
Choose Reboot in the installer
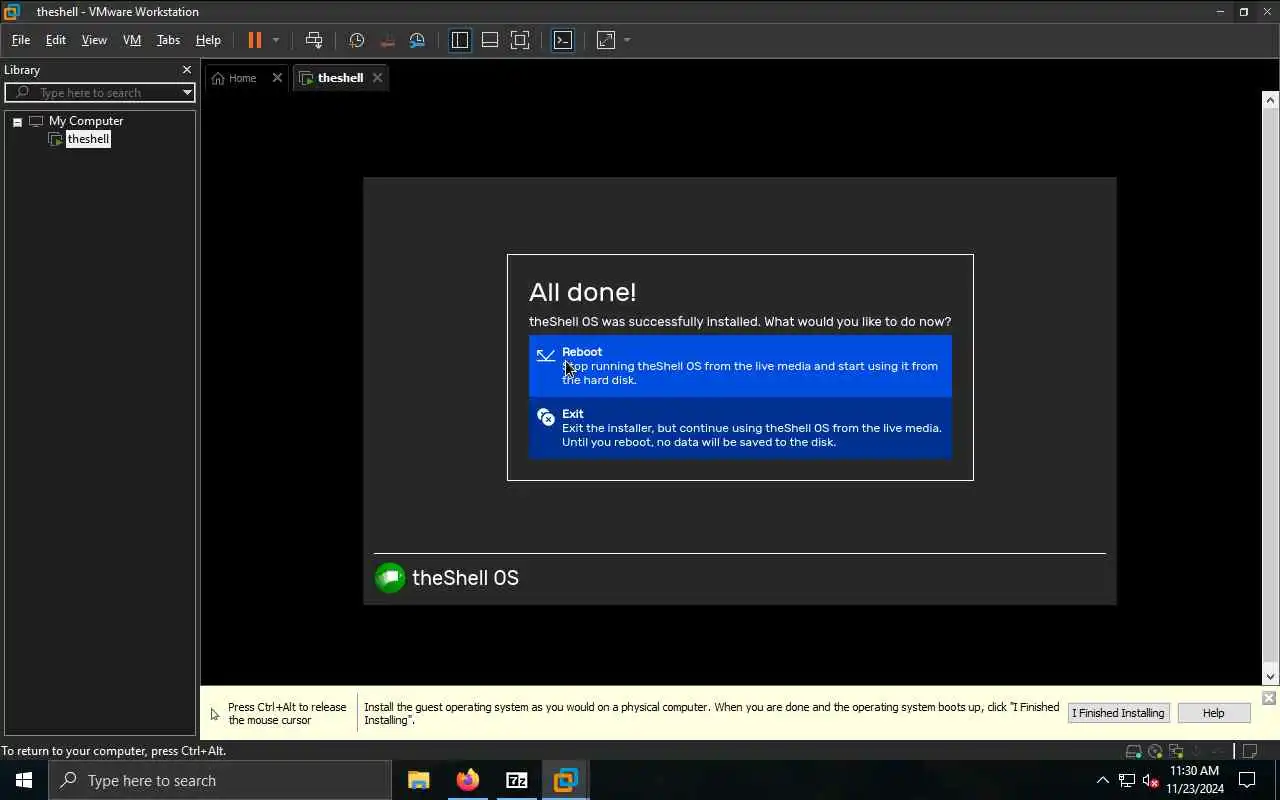tap(740, 366)
